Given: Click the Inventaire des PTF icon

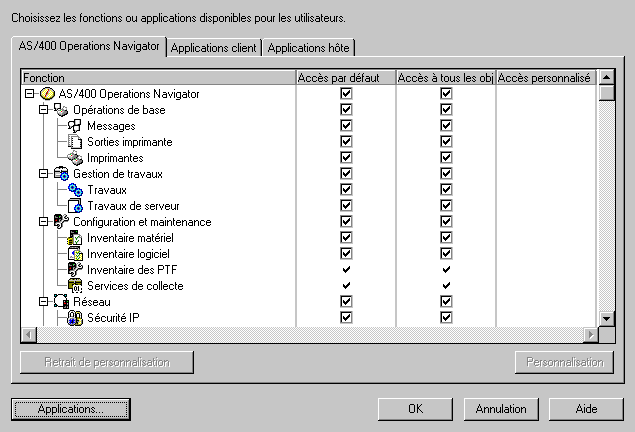Looking at the screenshot, I should click(75, 270).
